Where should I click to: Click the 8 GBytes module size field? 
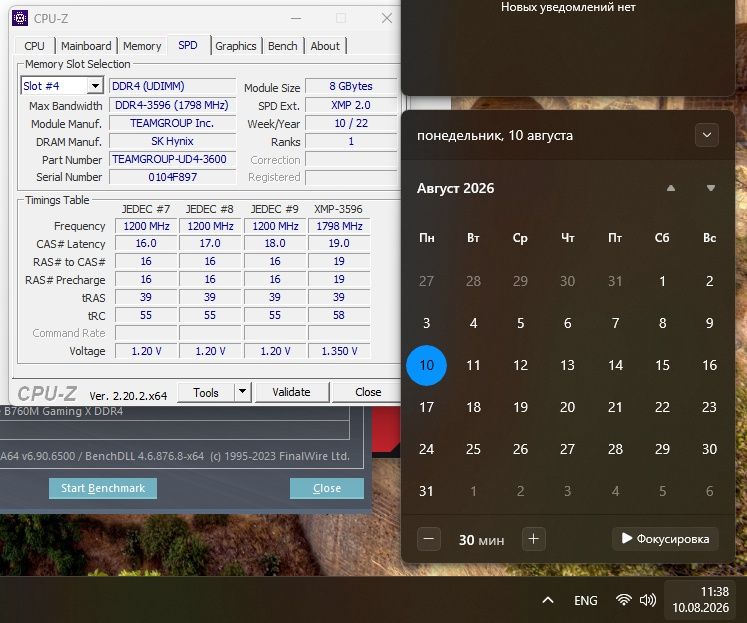click(351, 86)
